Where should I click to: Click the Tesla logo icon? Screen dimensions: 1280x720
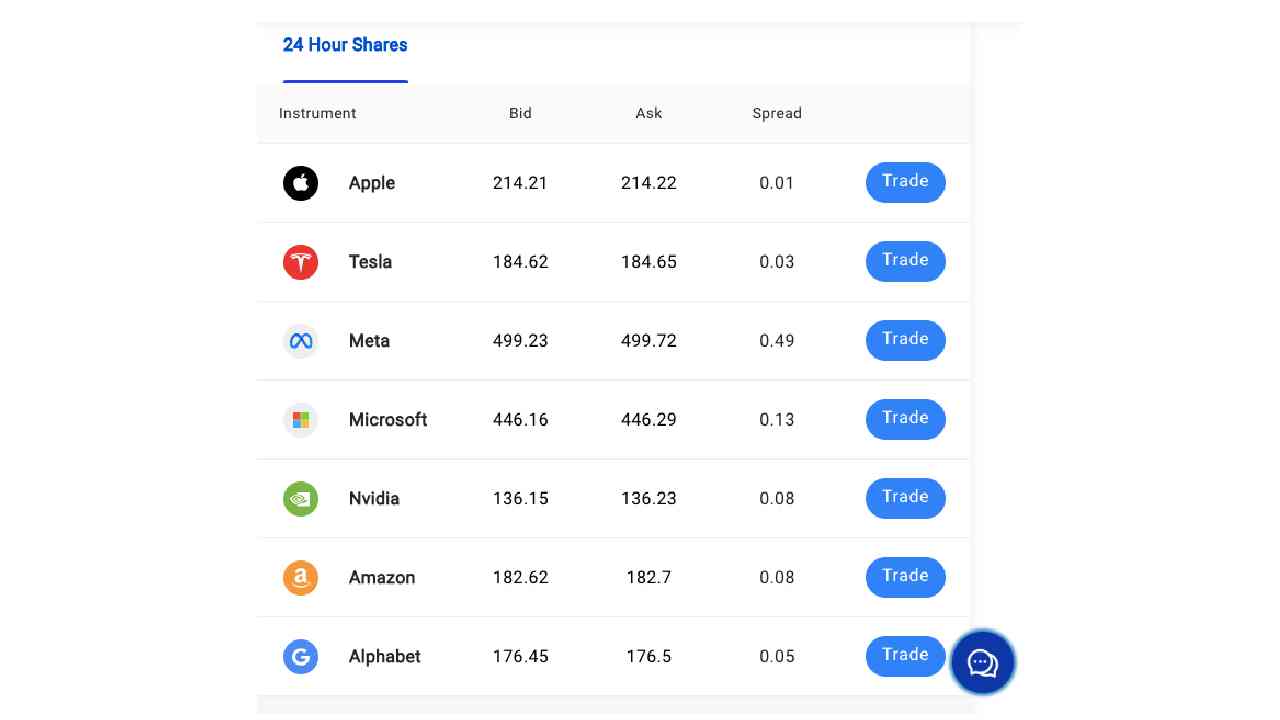pyautogui.click(x=300, y=262)
